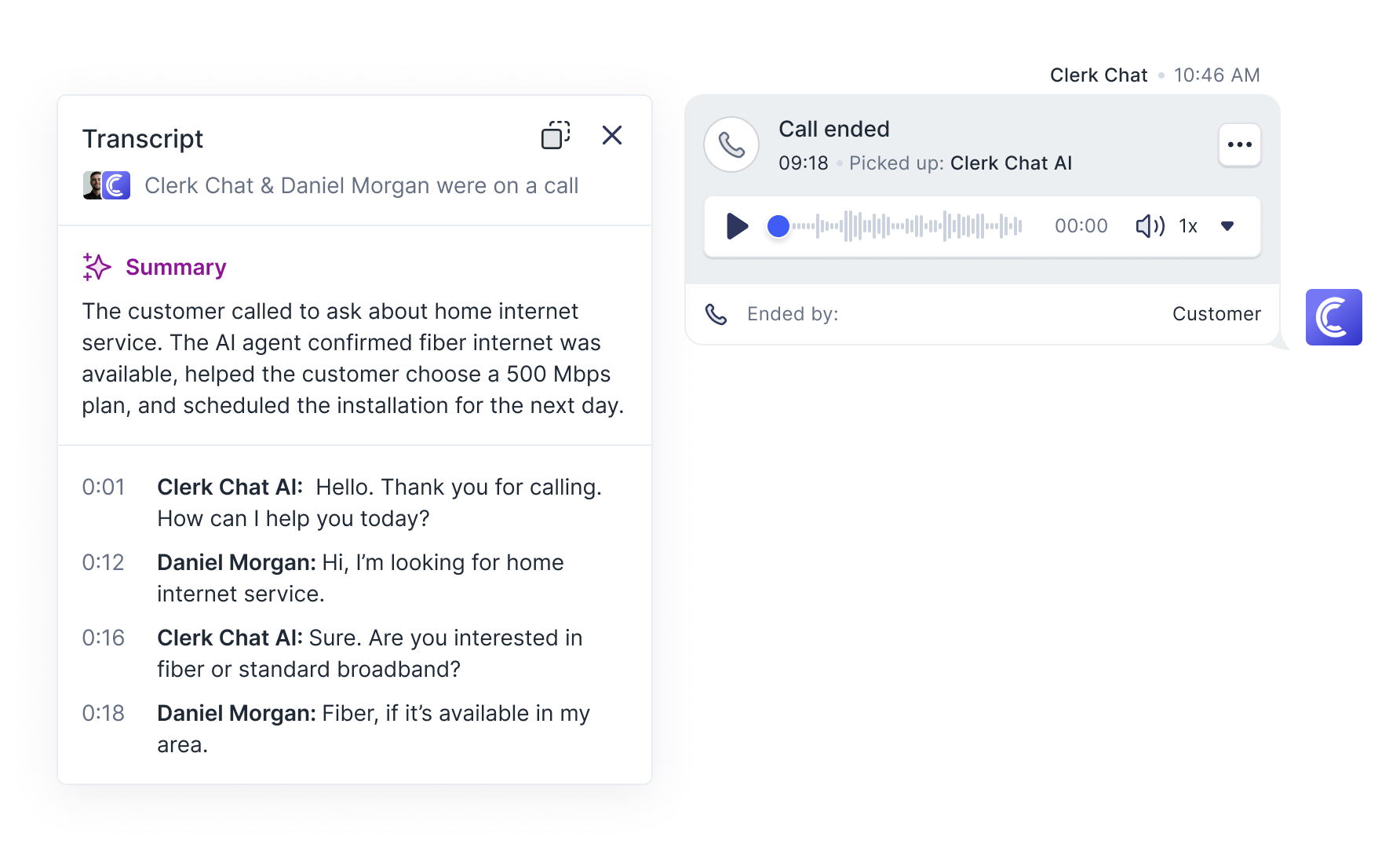This screenshot has width=1400, height=848.
Task: Click the Clerk Chat sender name
Action: [1098, 75]
